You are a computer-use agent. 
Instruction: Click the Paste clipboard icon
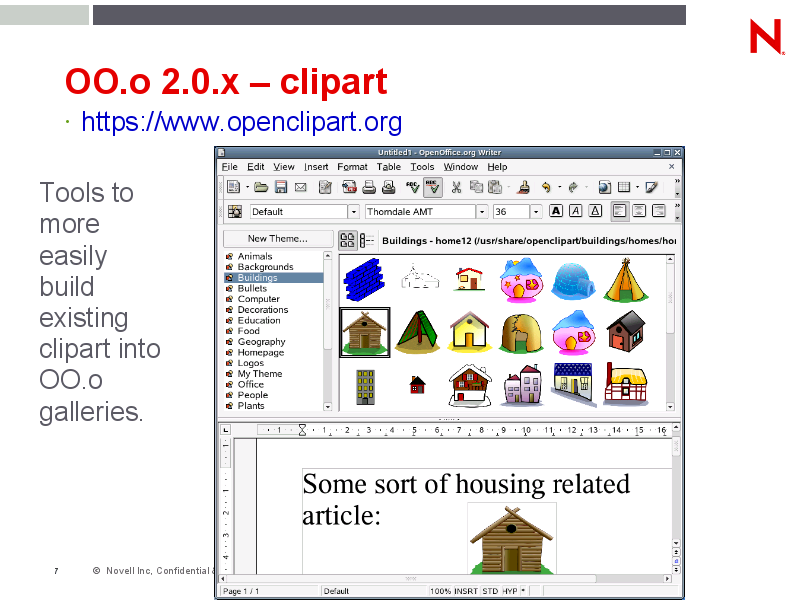tap(495, 187)
